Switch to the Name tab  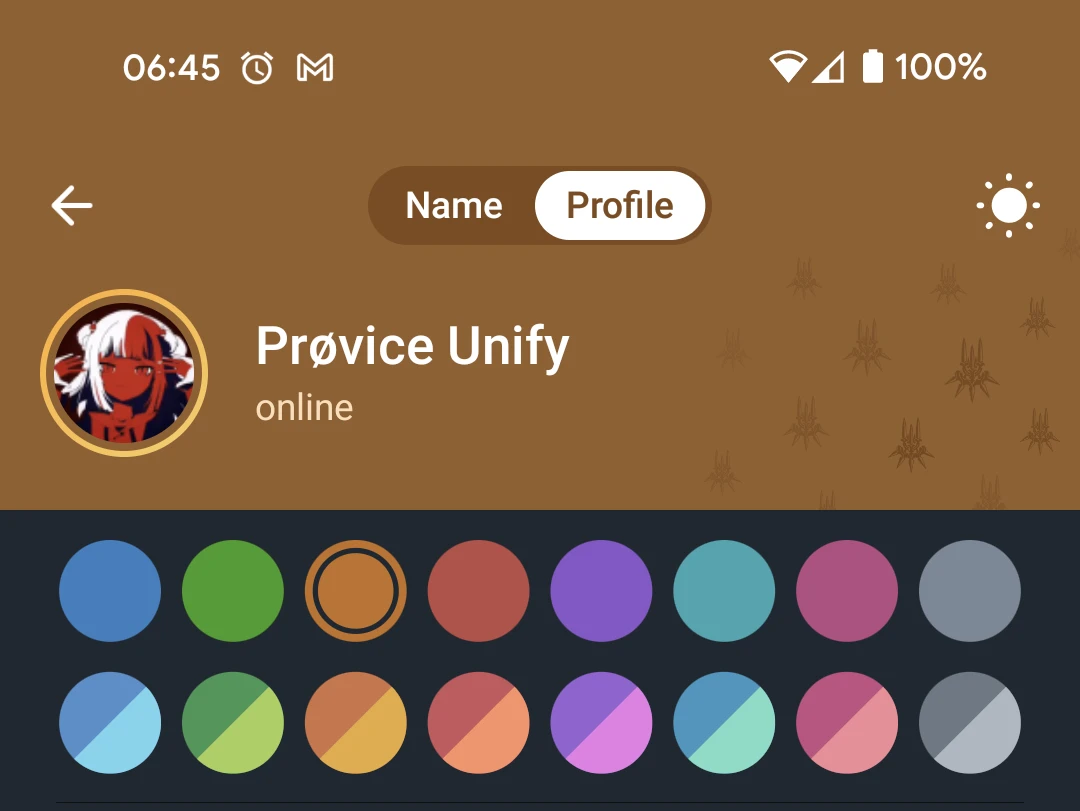pyautogui.click(x=454, y=205)
